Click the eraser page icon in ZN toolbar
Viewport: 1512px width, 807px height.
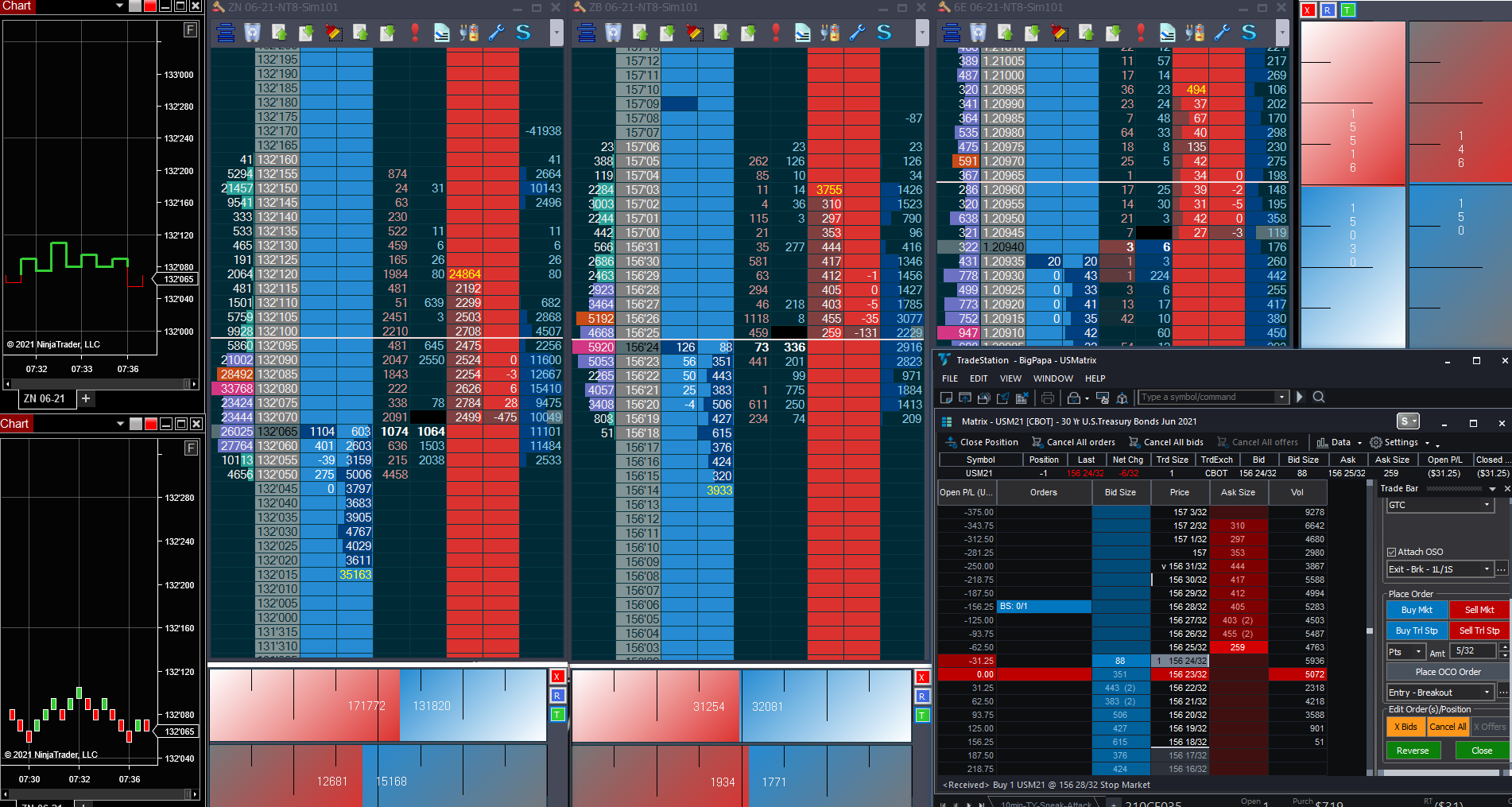[442, 33]
